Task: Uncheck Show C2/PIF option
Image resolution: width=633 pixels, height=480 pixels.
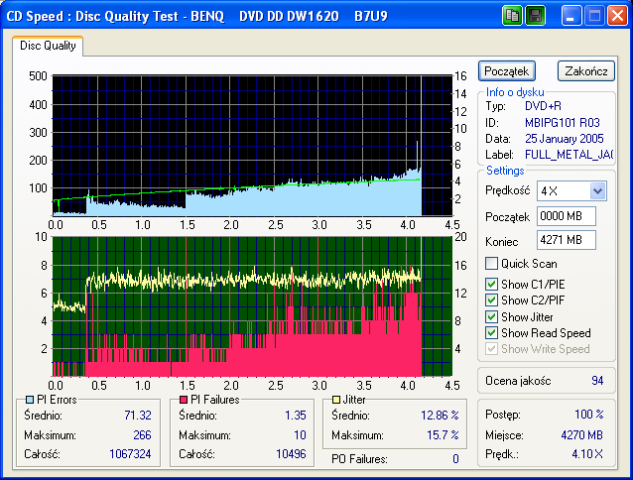Action: point(491,300)
